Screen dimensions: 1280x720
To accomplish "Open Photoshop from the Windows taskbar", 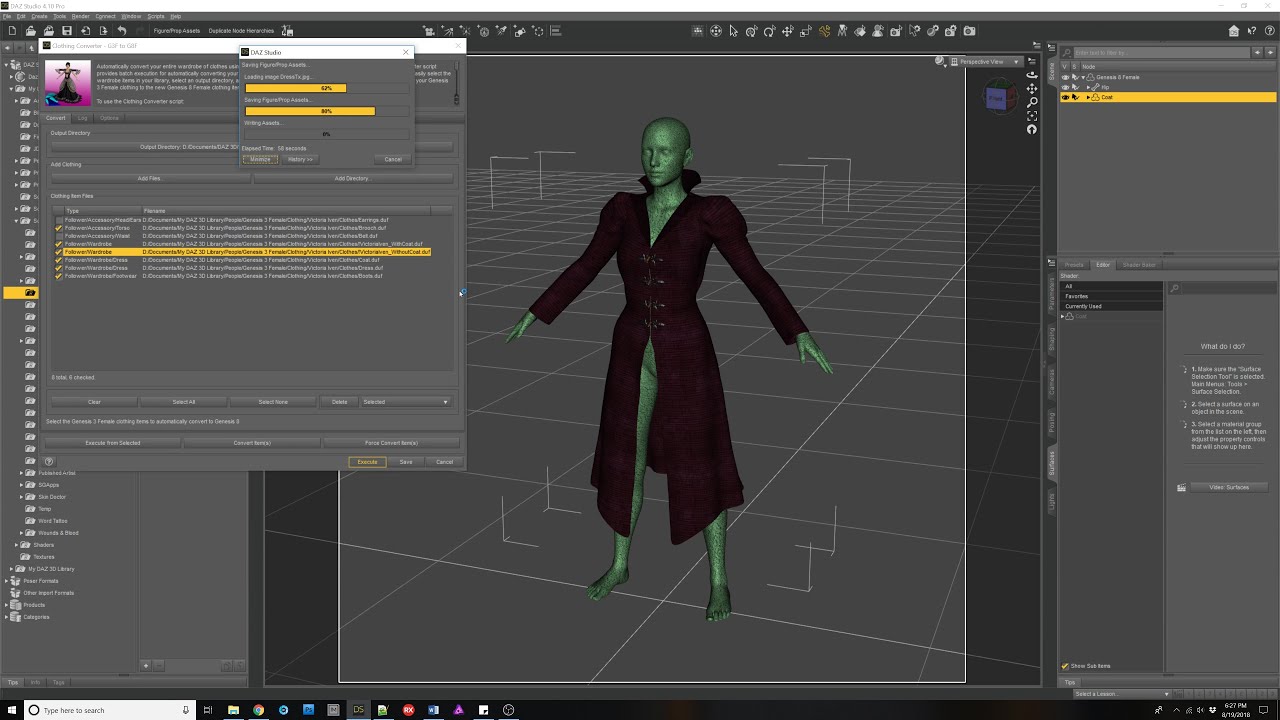I will click(308, 710).
